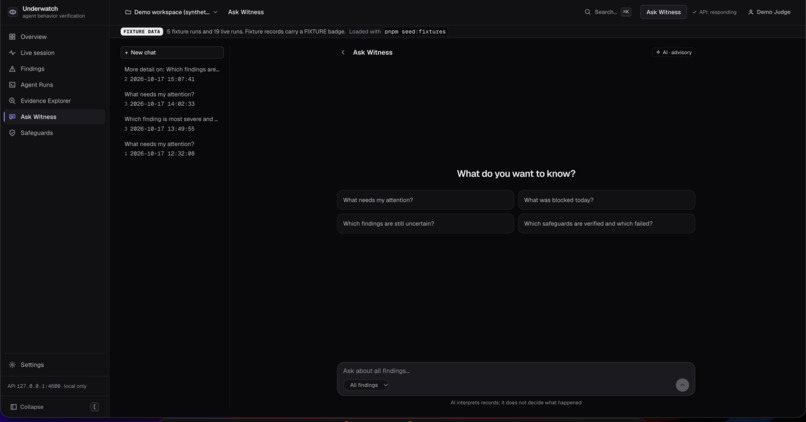Open the Findings warning triangle icon
The height and width of the screenshot is (422, 806).
12,69
